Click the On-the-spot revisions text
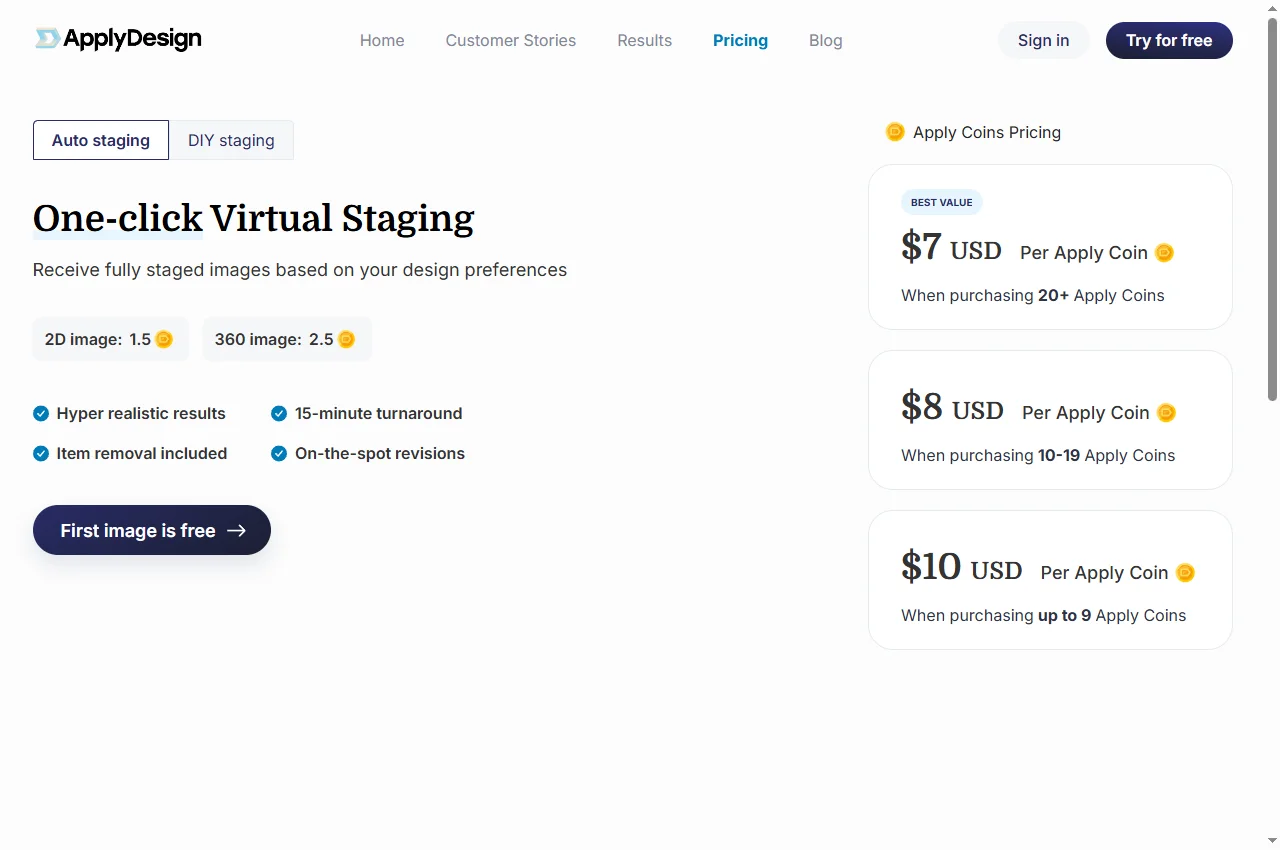 [x=380, y=453]
